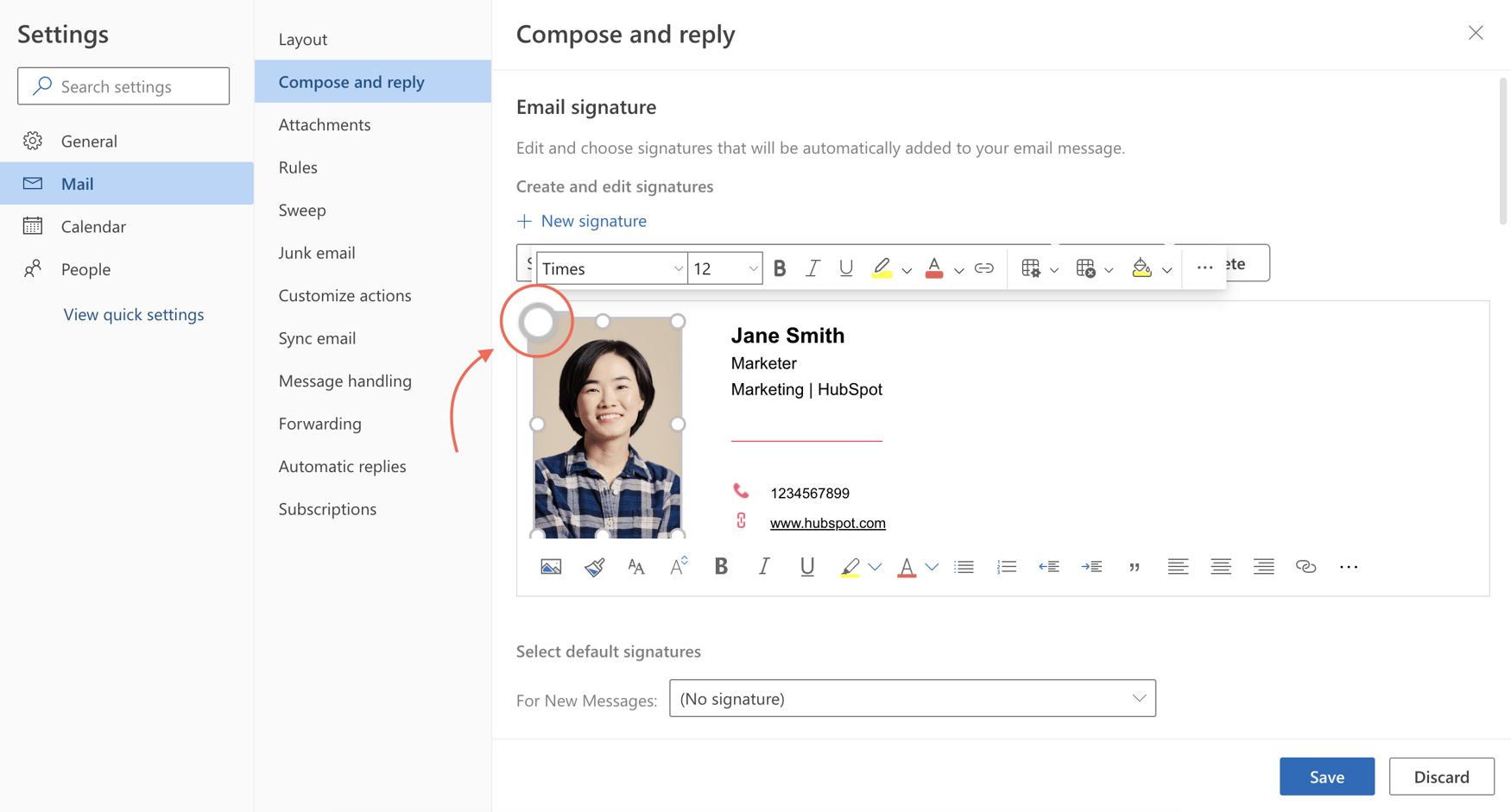Viewport: 1511px width, 812px height.
Task: Open Sweep settings
Action: pyautogui.click(x=373, y=210)
